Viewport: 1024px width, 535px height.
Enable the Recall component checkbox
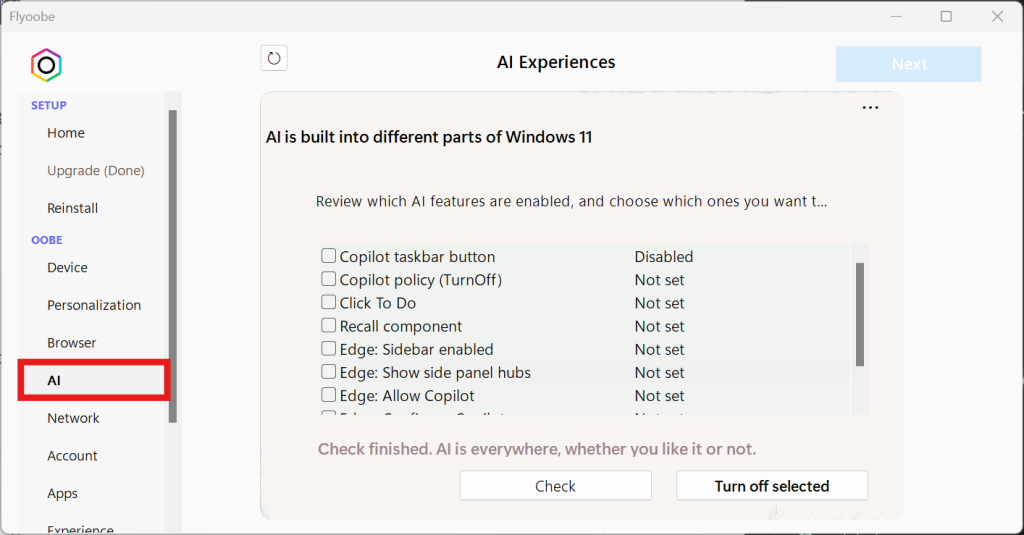coord(328,326)
